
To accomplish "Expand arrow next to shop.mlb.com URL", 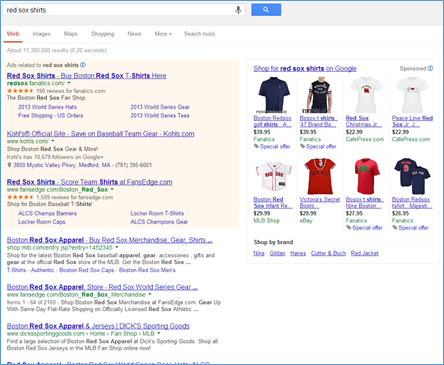I will pos(117,247).
